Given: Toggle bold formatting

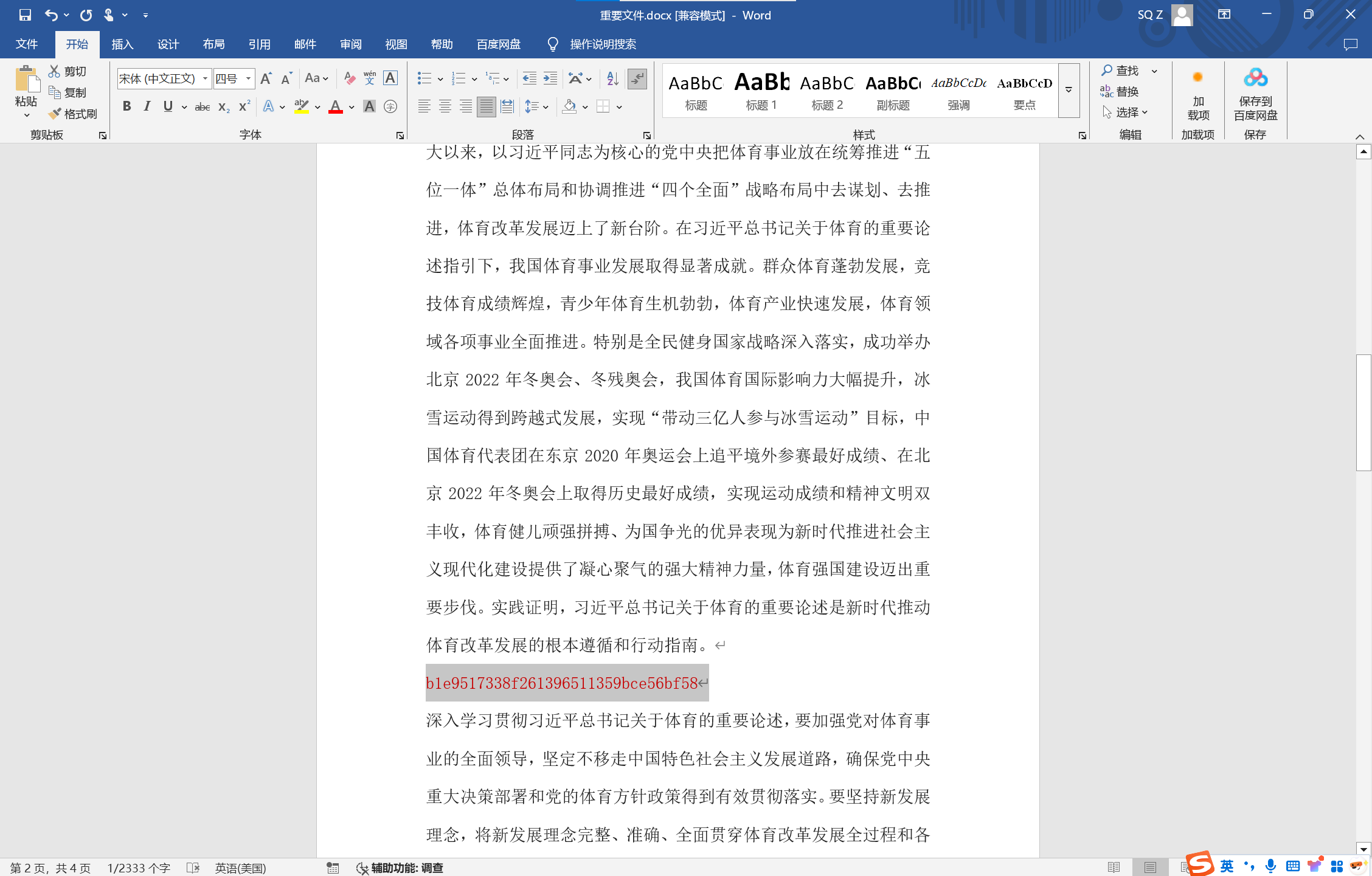Looking at the screenshot, I should tap(126, 107).
